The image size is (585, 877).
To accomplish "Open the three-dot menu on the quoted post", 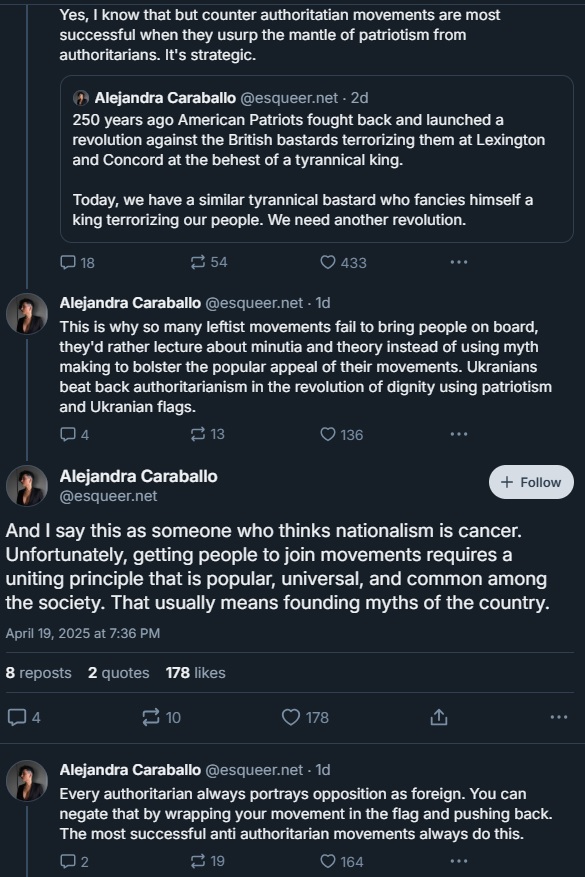I will [x=458, y=262].
